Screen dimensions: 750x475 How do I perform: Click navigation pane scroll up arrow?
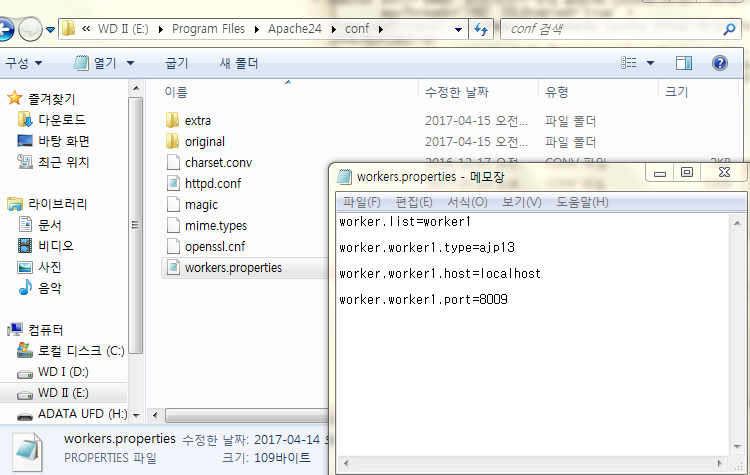coord(136,88)
